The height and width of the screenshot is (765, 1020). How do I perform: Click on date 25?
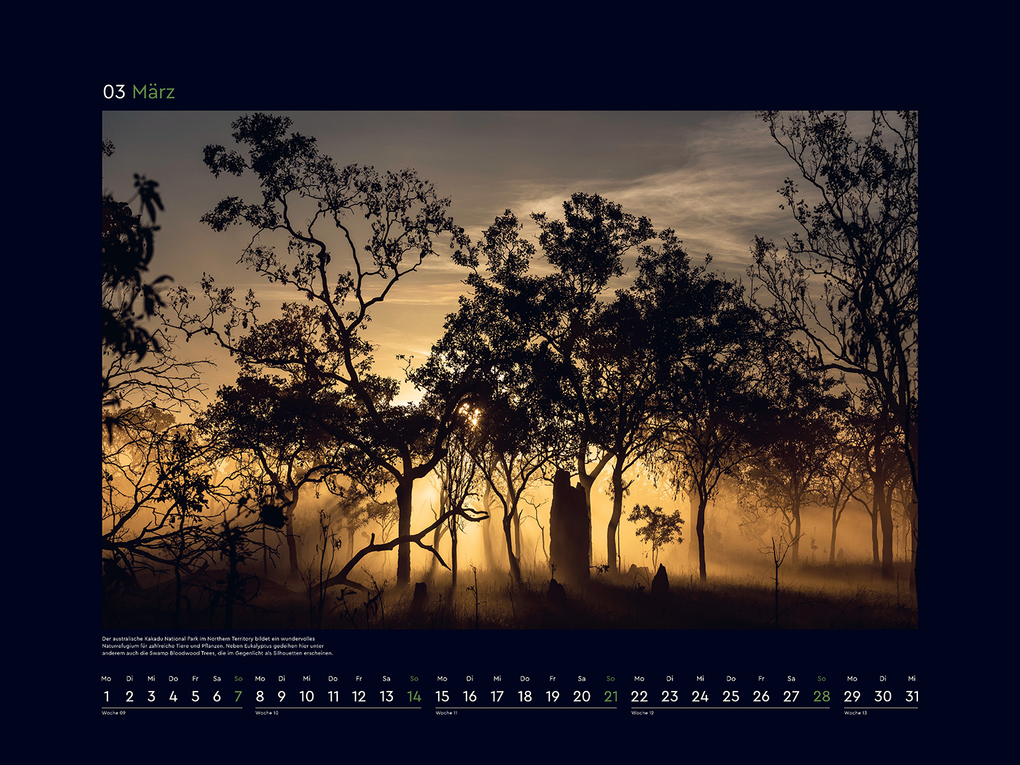click(730, 696)
